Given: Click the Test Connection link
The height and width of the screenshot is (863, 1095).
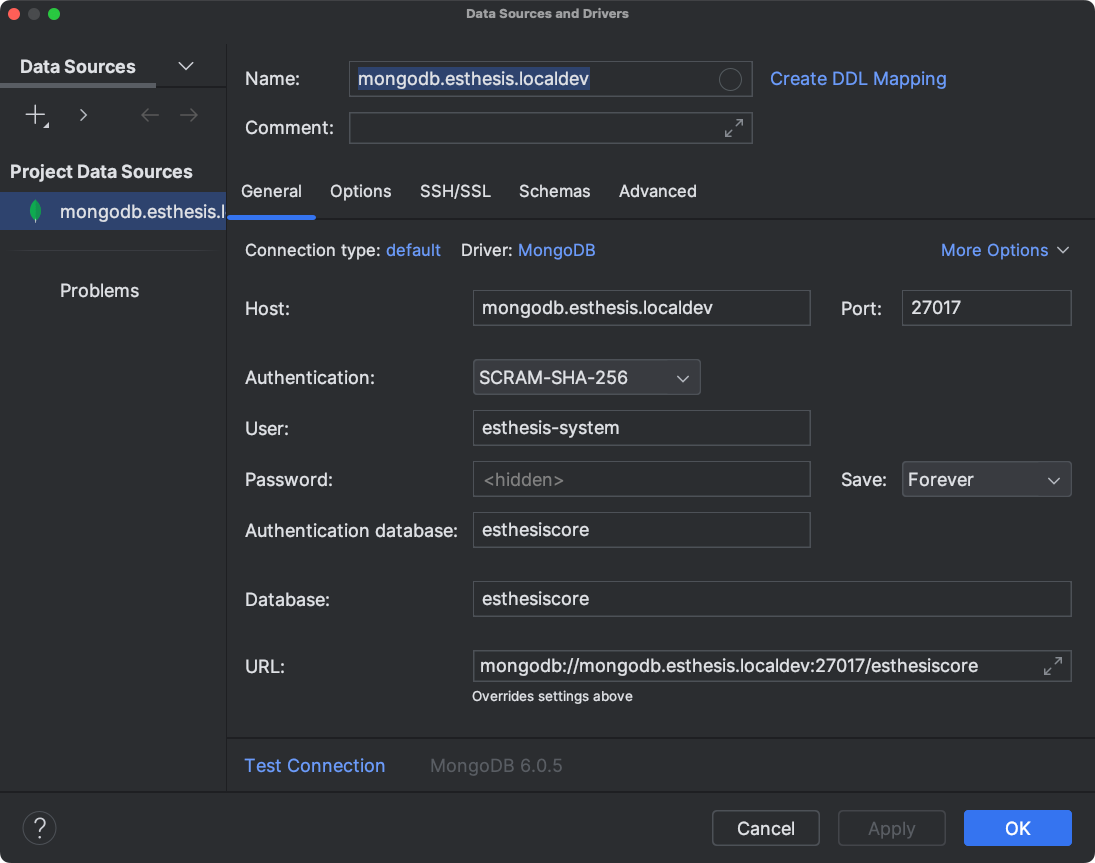Looking at the screenshot, I should [x=315, y=765].
